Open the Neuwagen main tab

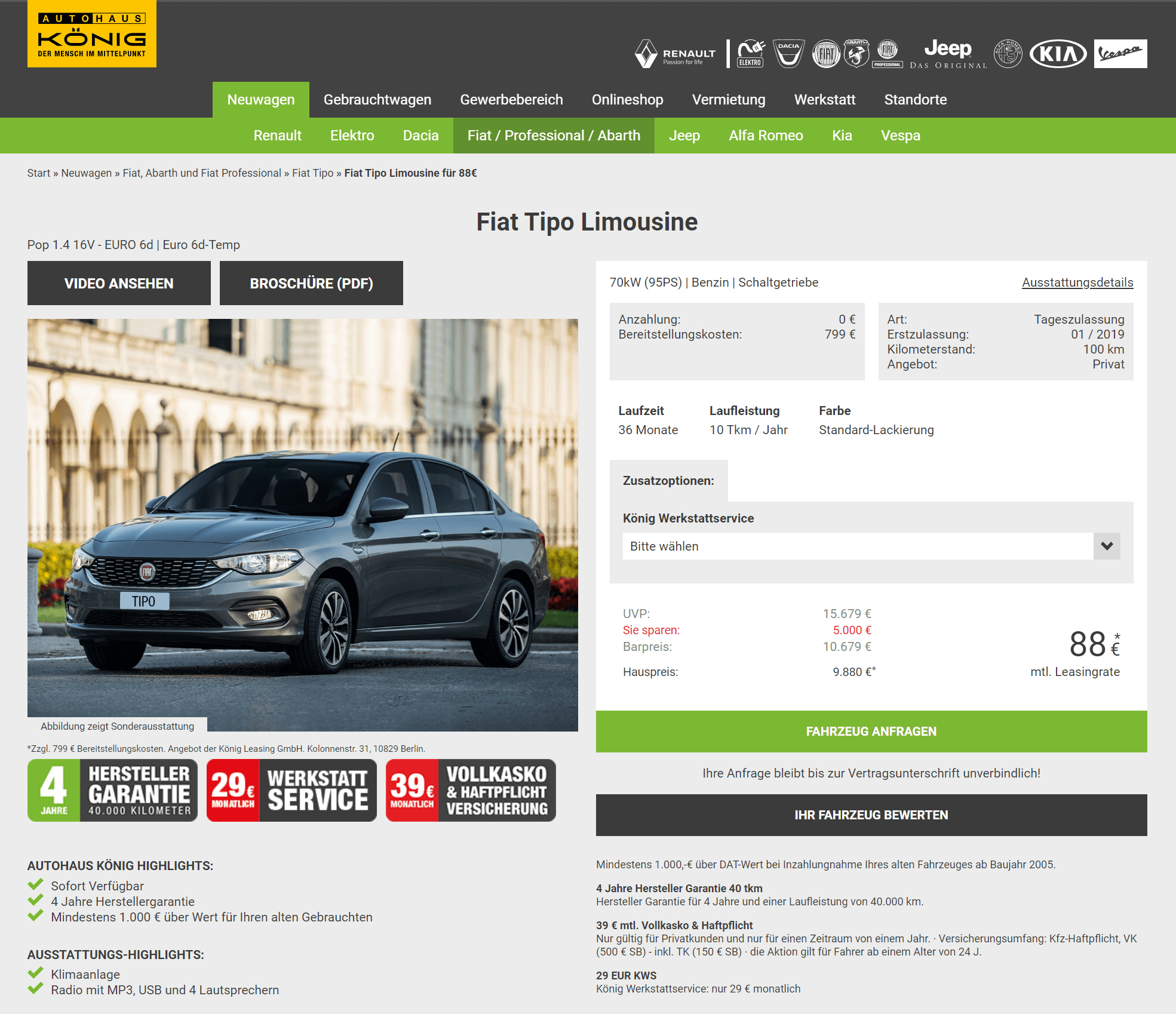click(x=261, y=100)
